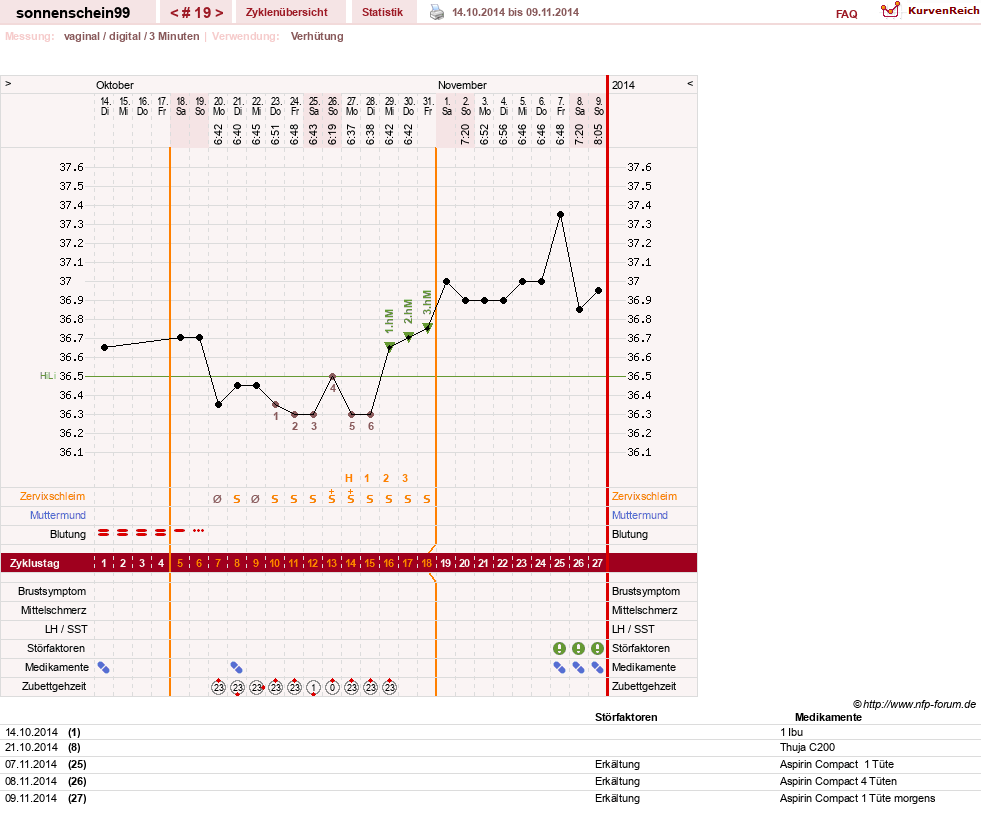Select the temperature point numbered 4 at 36.5

point(332,376)
